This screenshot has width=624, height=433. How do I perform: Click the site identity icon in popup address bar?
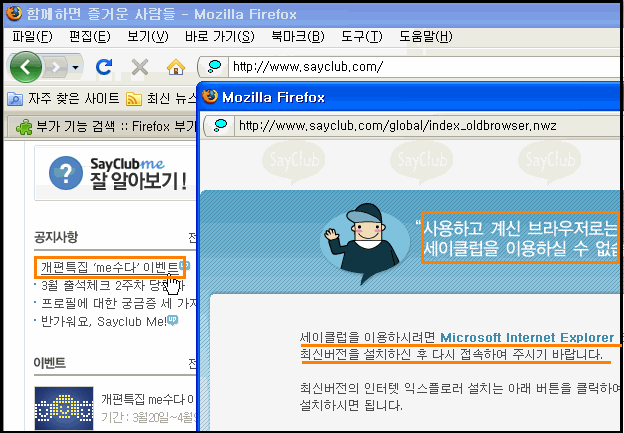[x=219, y=126]
